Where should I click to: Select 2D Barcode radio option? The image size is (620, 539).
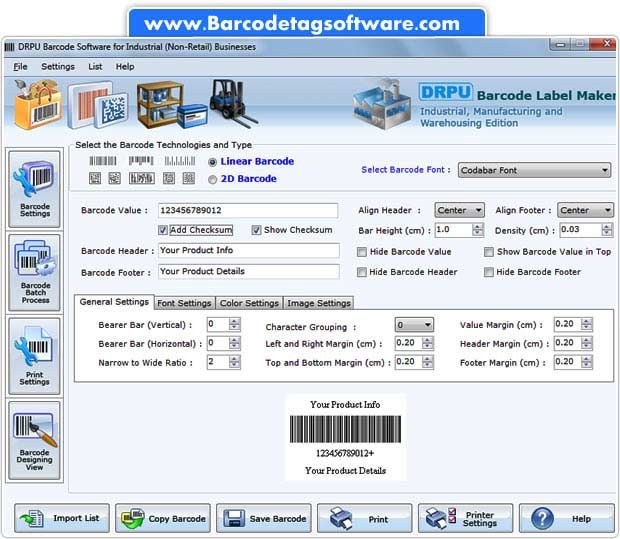pyautogui.click(x=212, y=180)
